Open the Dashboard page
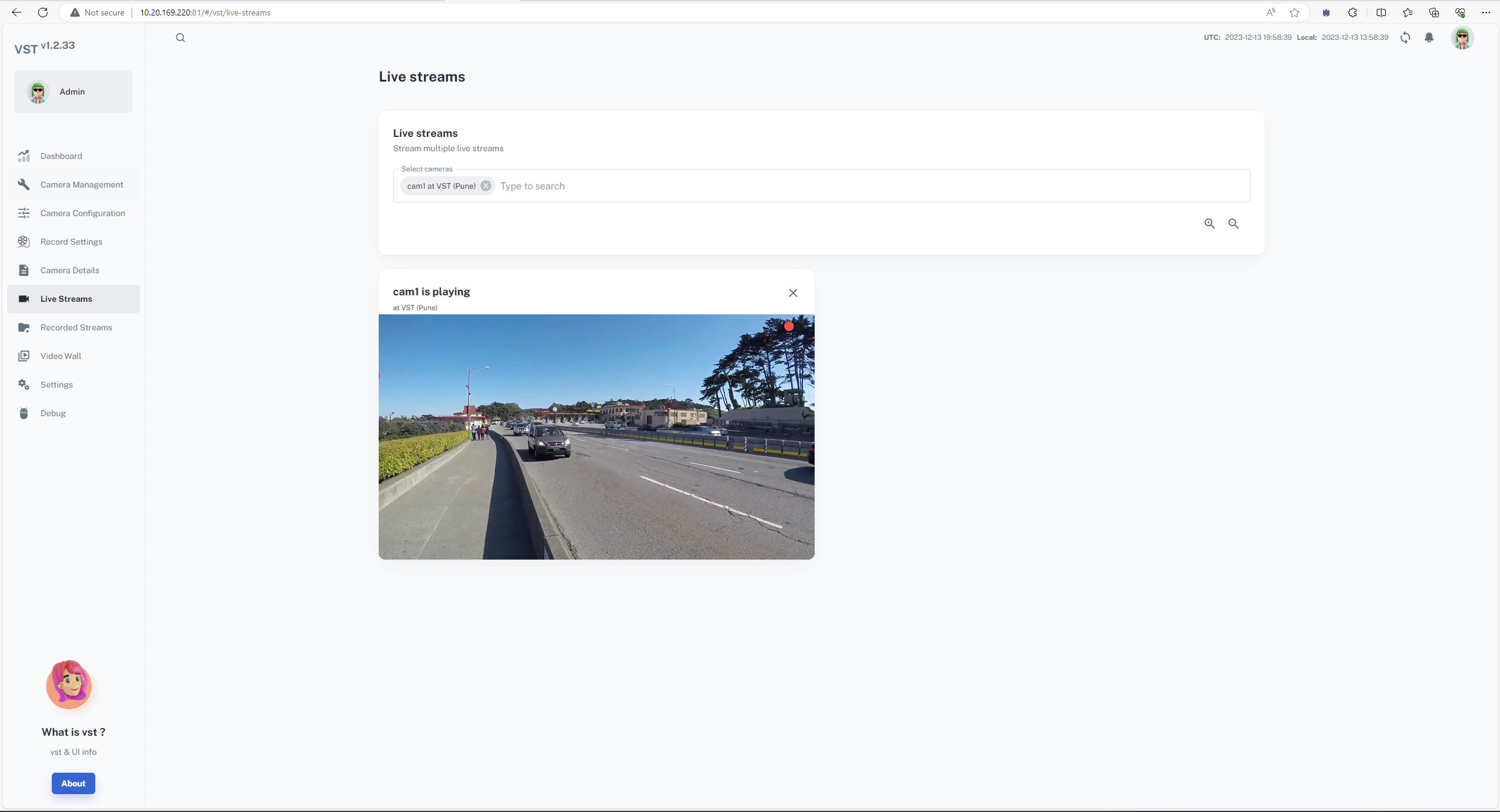The image size is (1500, 812). [x=61, y=156]
